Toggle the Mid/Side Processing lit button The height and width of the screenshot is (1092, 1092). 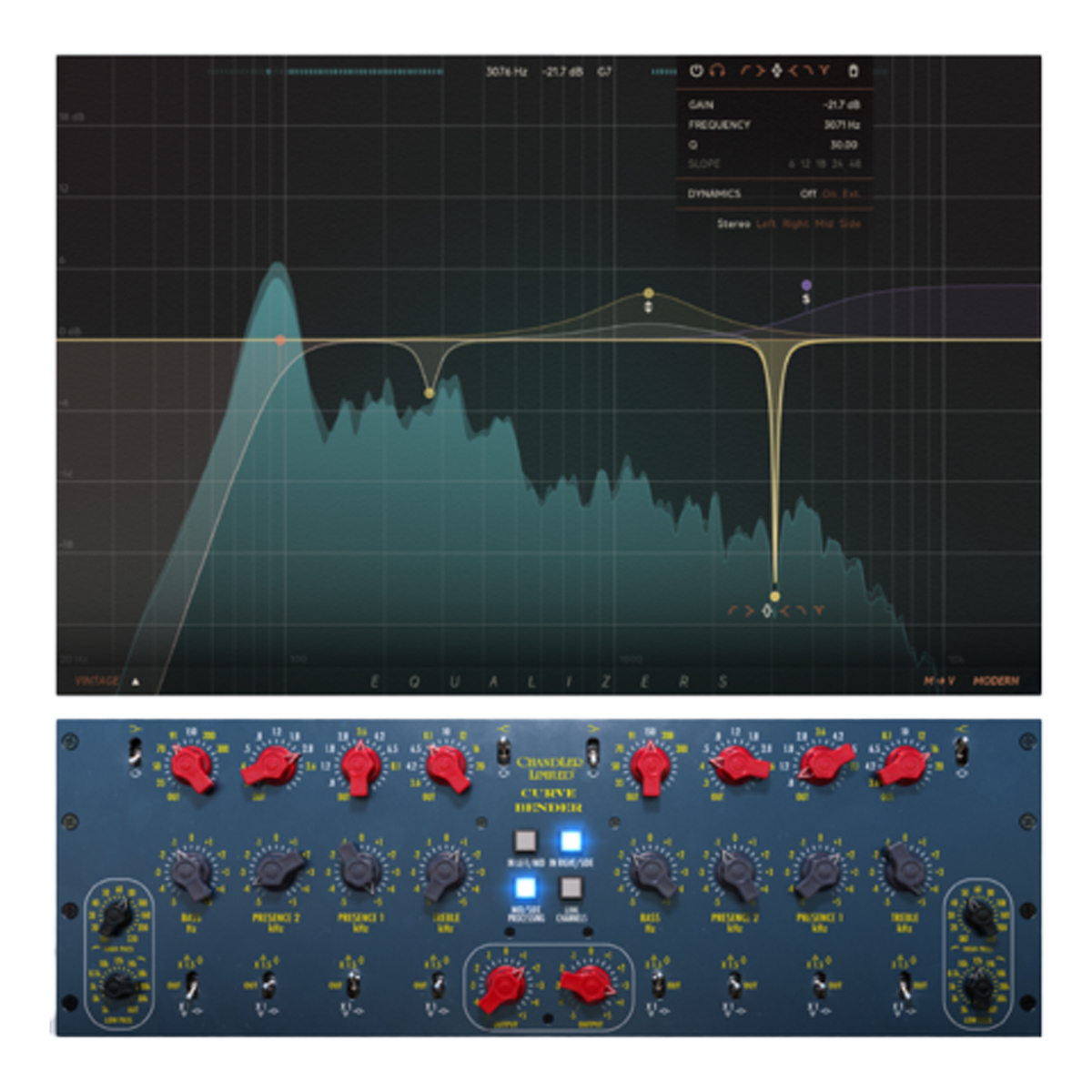(526, 887)
